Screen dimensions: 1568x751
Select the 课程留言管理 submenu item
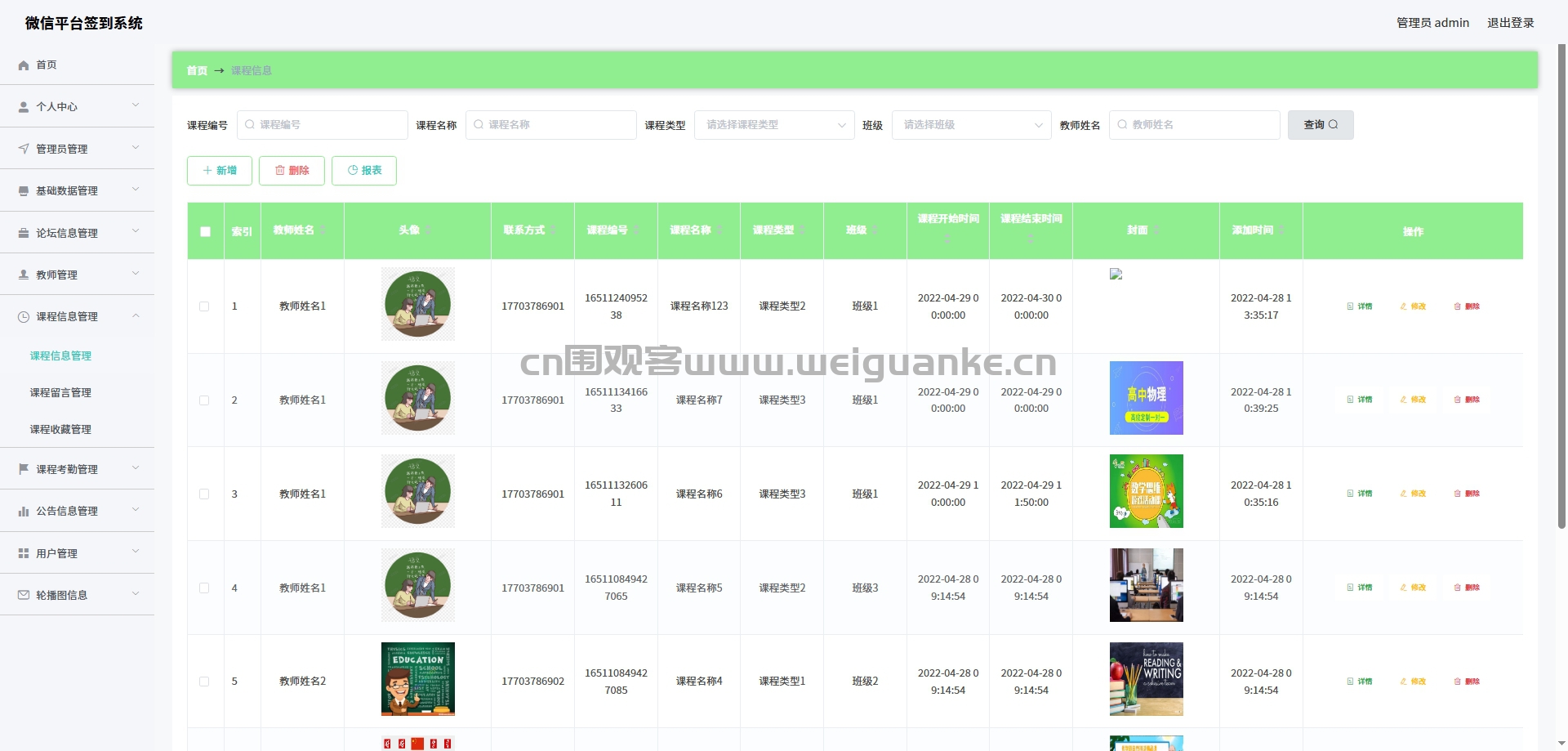click(x=60, y=393)
